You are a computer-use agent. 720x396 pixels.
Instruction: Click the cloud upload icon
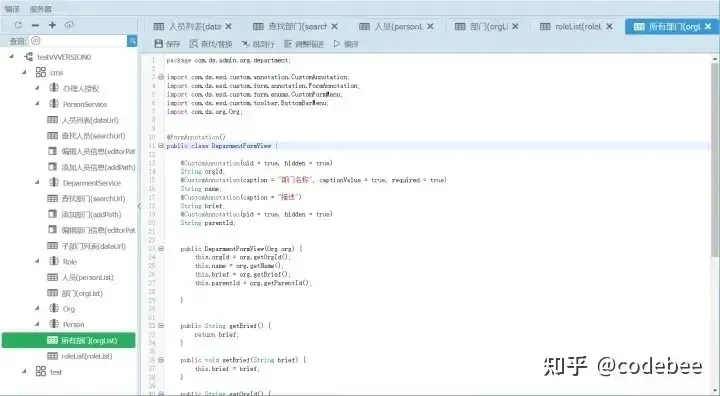point(69,25)
